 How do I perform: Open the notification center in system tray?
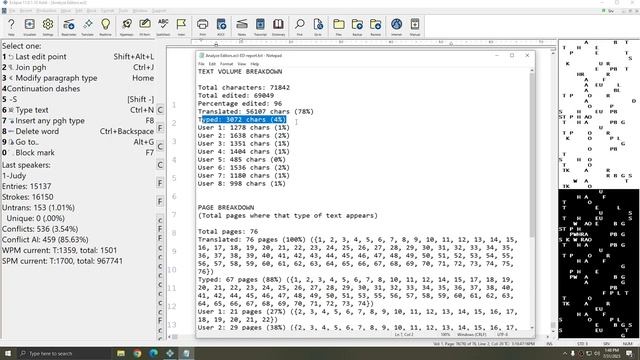pyautogui.click(x=629, y=353)
